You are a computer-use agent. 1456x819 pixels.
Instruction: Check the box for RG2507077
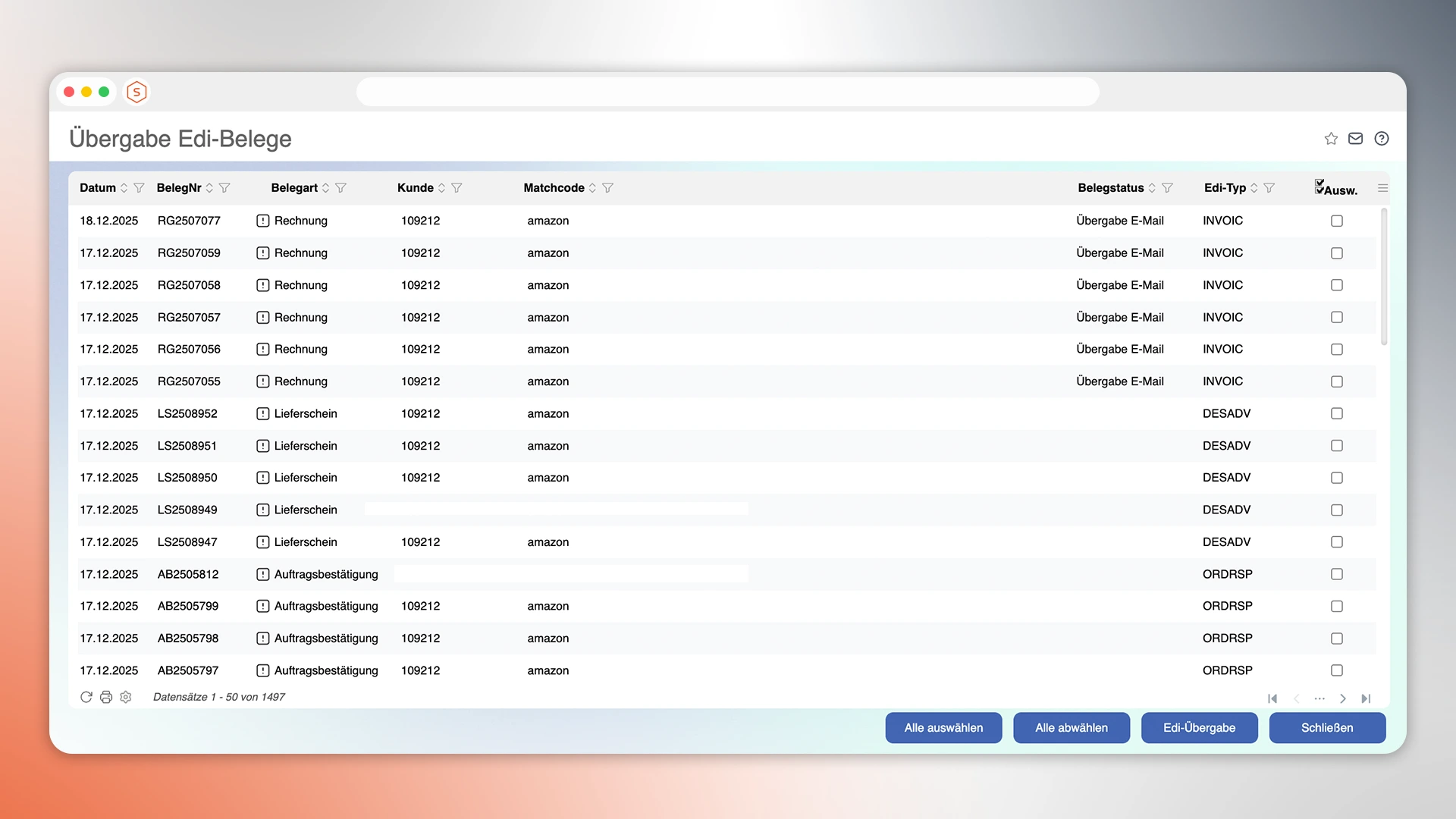tap(1336, 221)
